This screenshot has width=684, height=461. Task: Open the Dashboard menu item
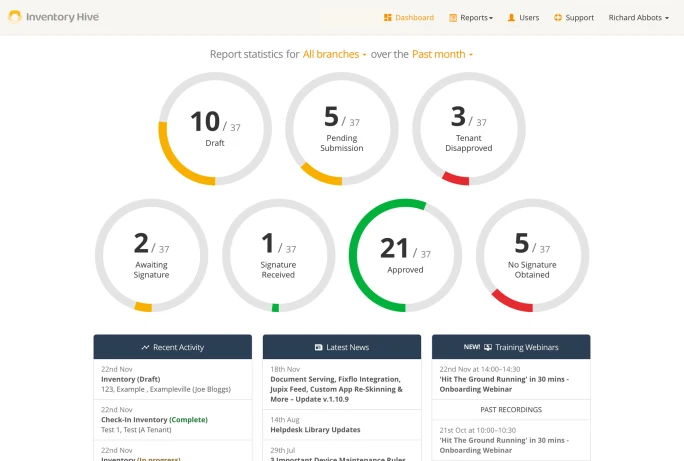[x=409, y=17]
